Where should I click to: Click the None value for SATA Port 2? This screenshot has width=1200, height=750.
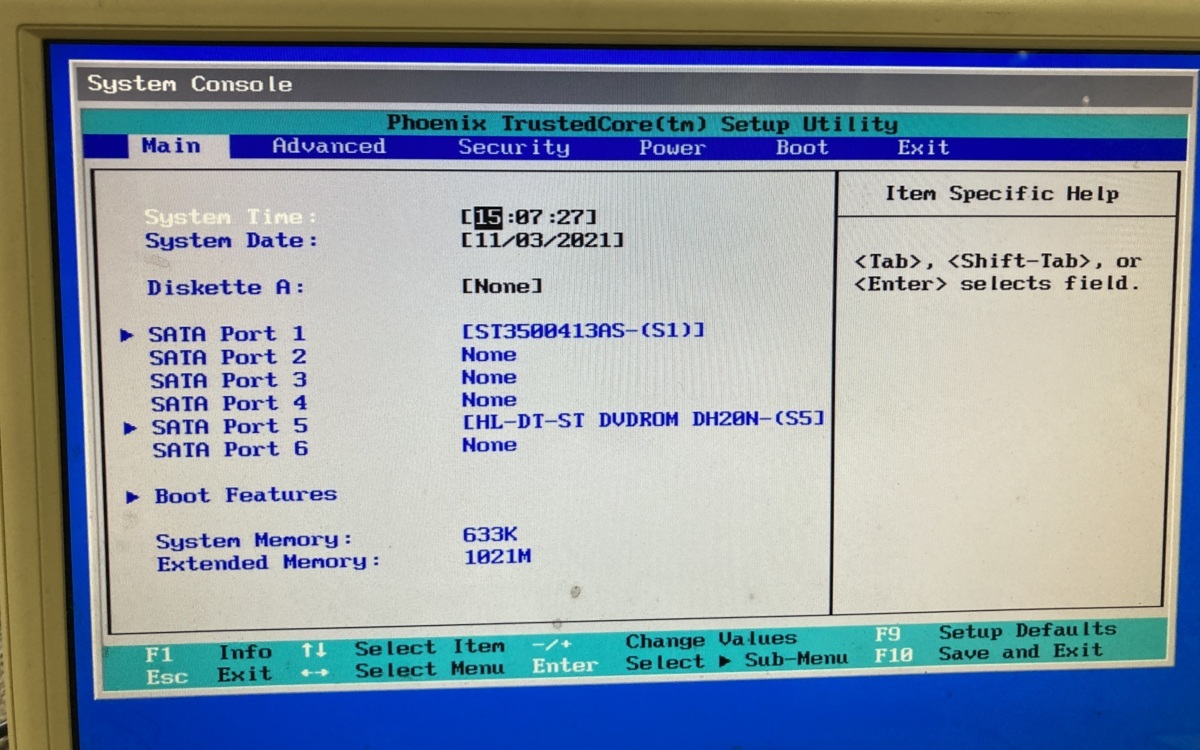point(489,354)
